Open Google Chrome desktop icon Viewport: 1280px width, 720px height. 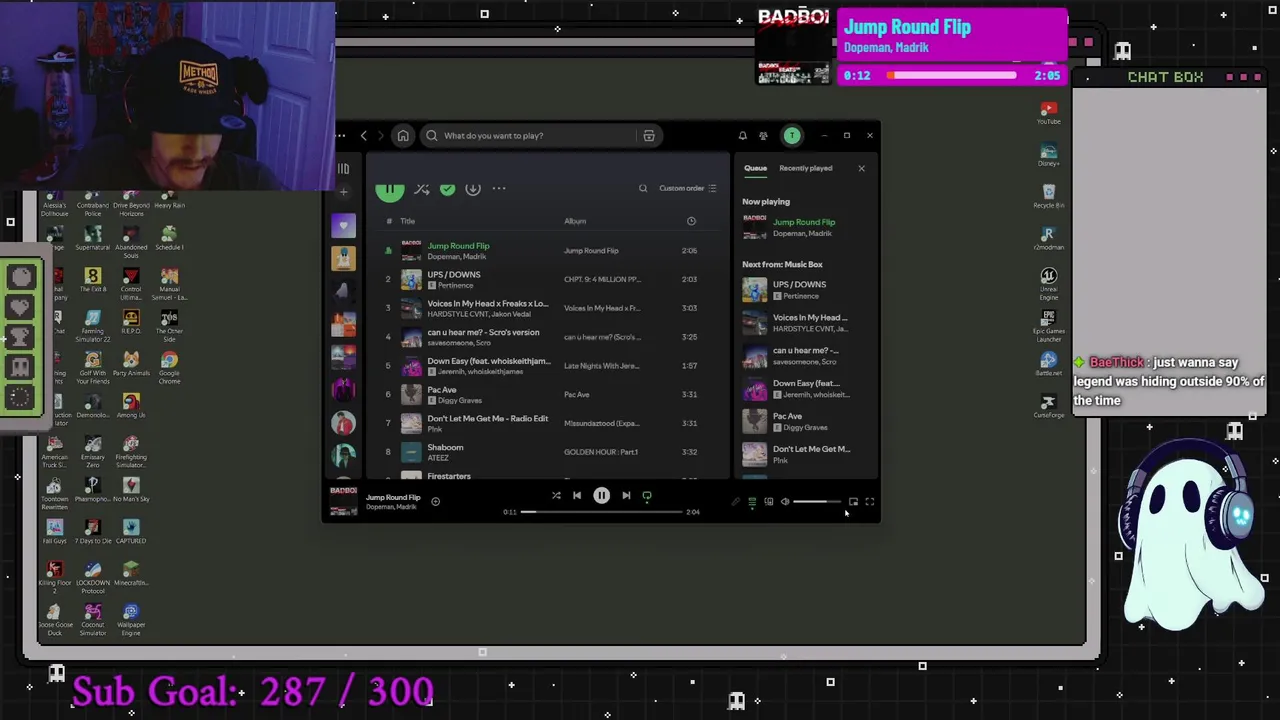[169, 368]
